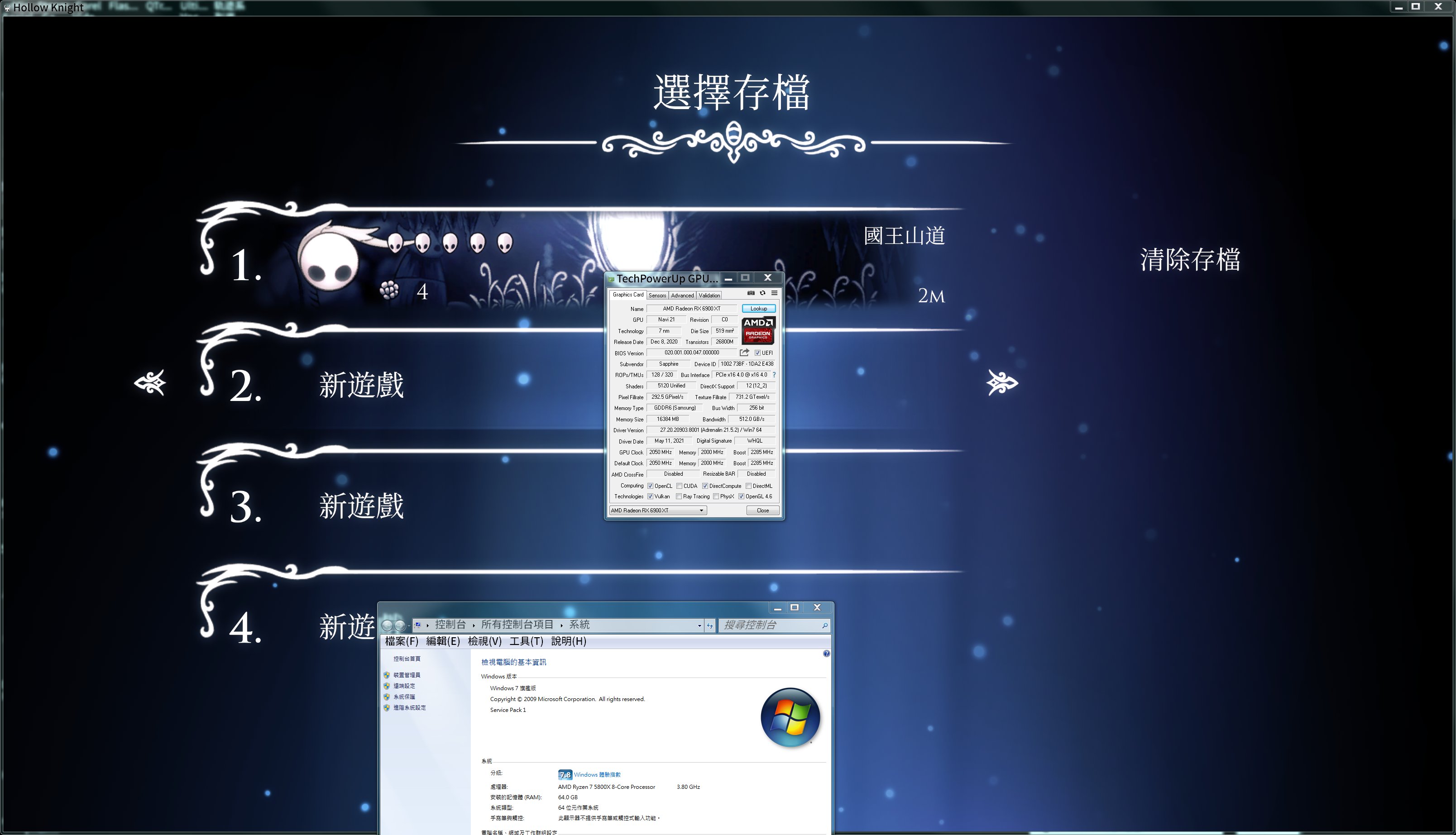Toggle the Ray Tracing checkbox
Screen dimensions: 1456x835
(679, 496)
